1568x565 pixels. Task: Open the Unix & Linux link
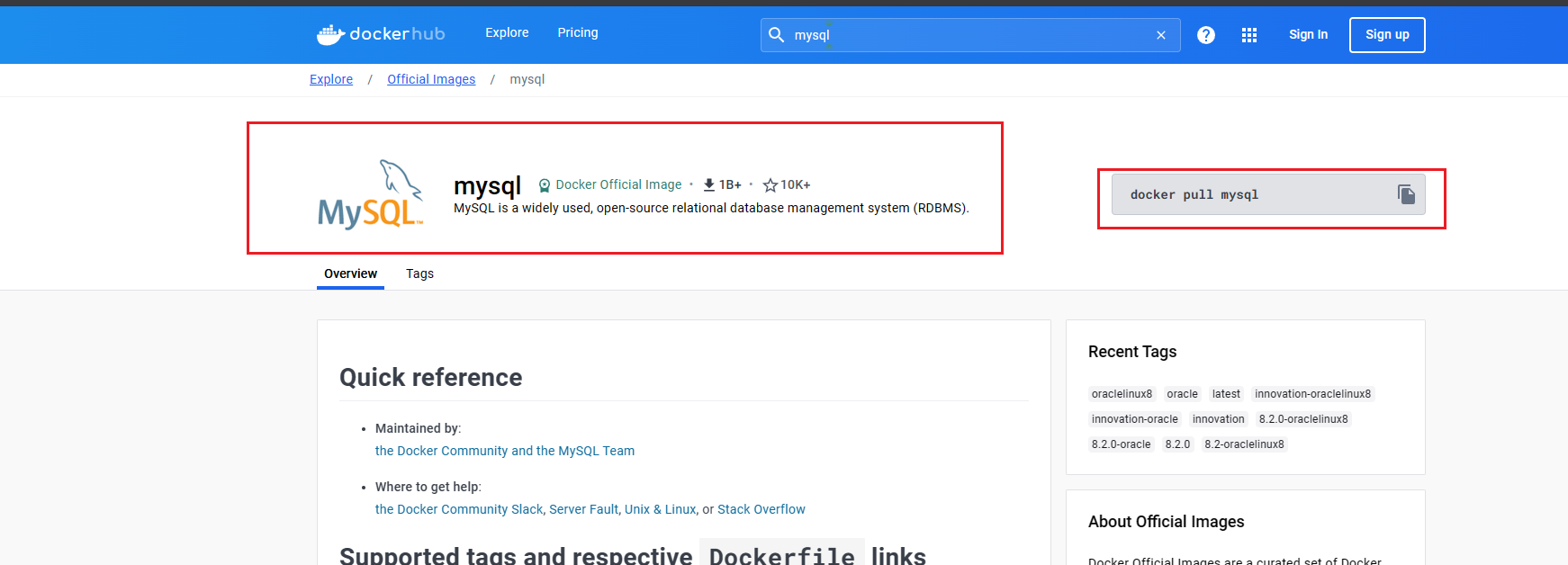660,509
